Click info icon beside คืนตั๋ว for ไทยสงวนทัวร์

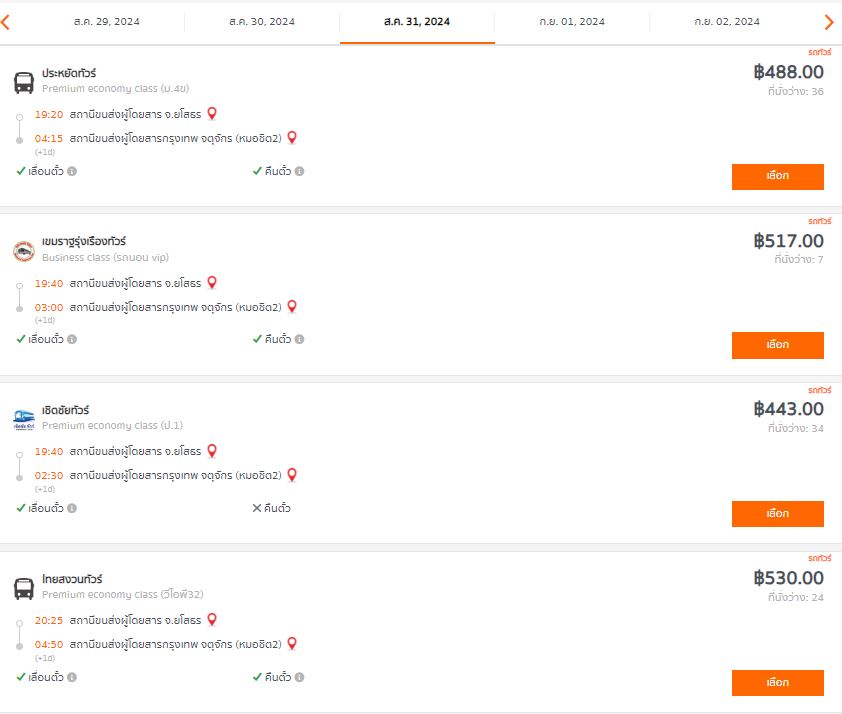tap(300, 677)
